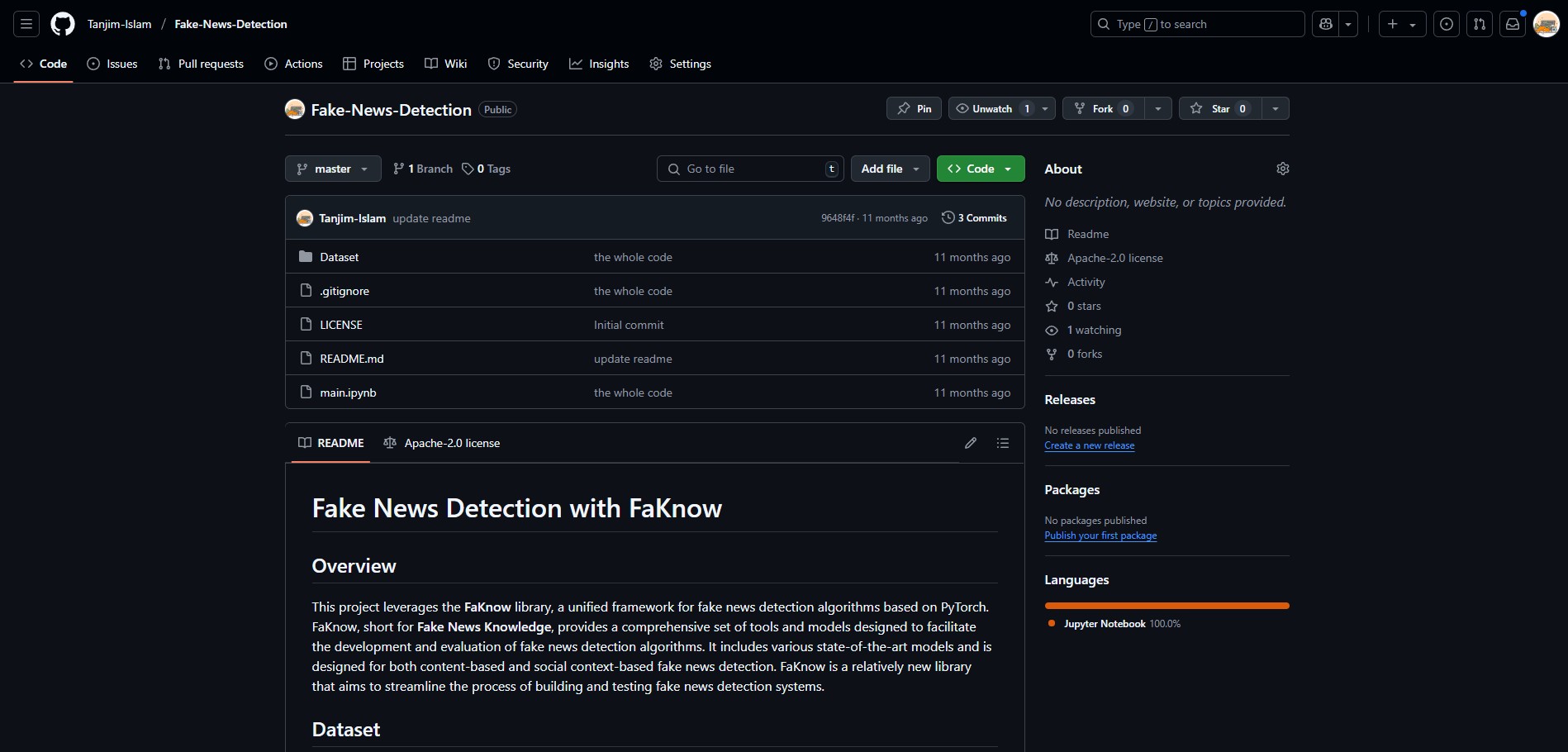Select the Apache-2.0 license tab
The image size is (1568, 752).
[x=442, y=443]
